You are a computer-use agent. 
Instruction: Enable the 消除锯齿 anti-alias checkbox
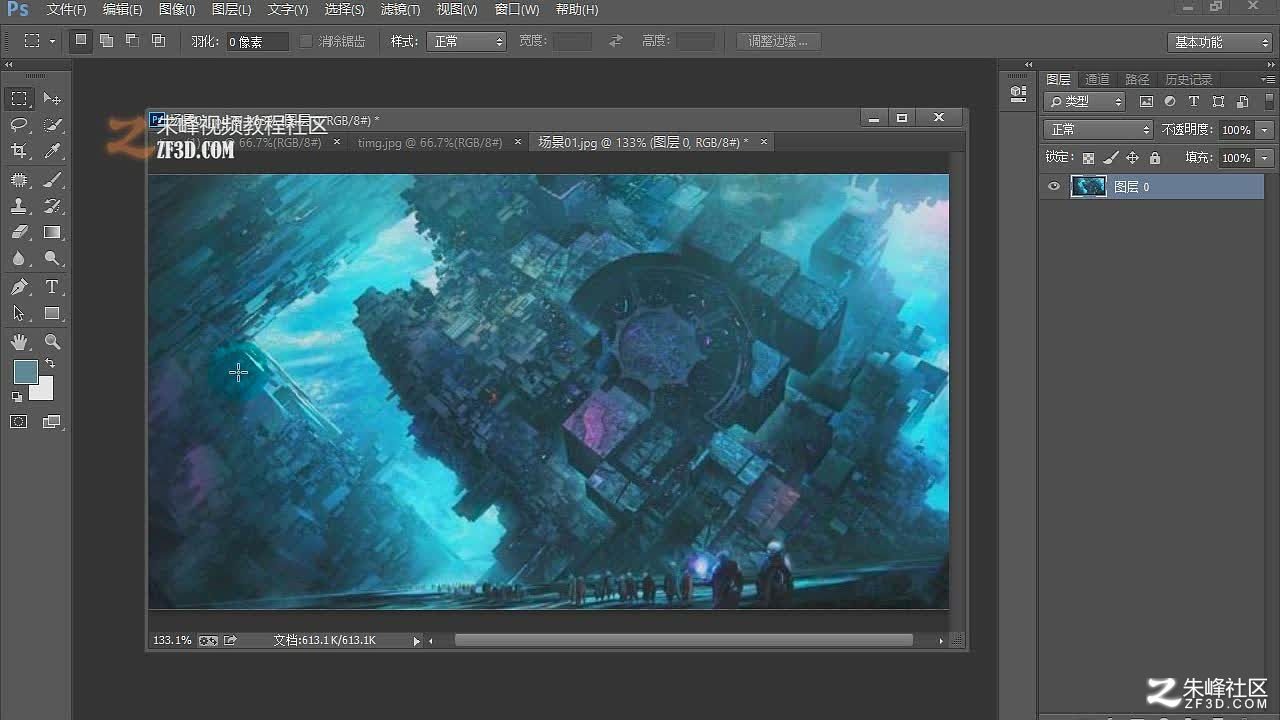(x=307, y=42)
